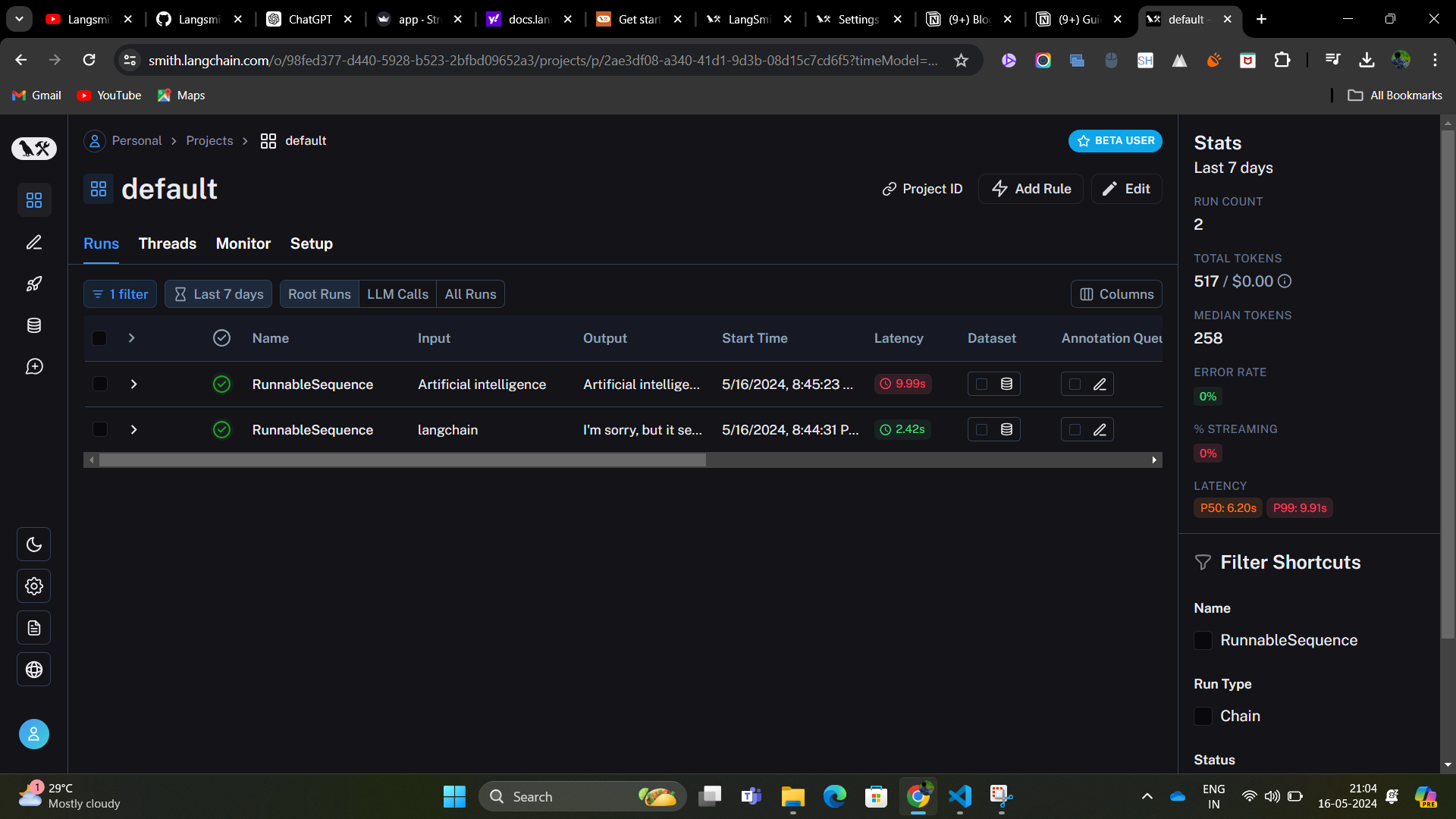Check the Annotation Queue box for 2.42s run
Viewport: 1456px width, 819px height.
coord(1075,430)
